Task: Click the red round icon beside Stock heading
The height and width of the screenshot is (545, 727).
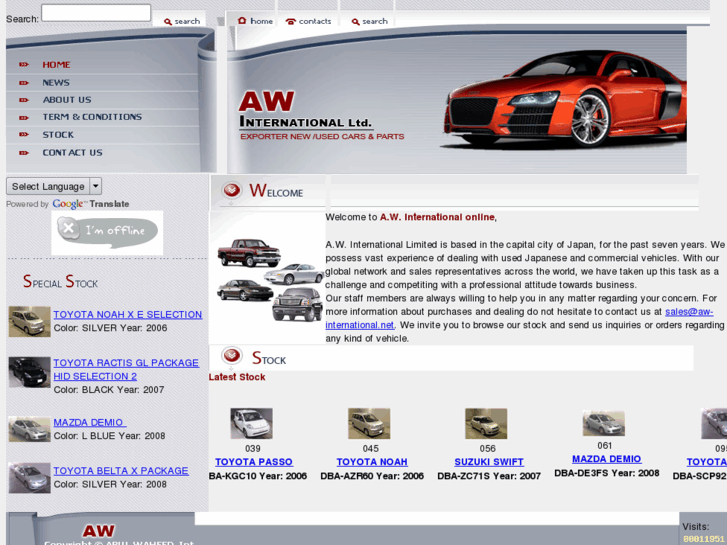Action: 231,356
